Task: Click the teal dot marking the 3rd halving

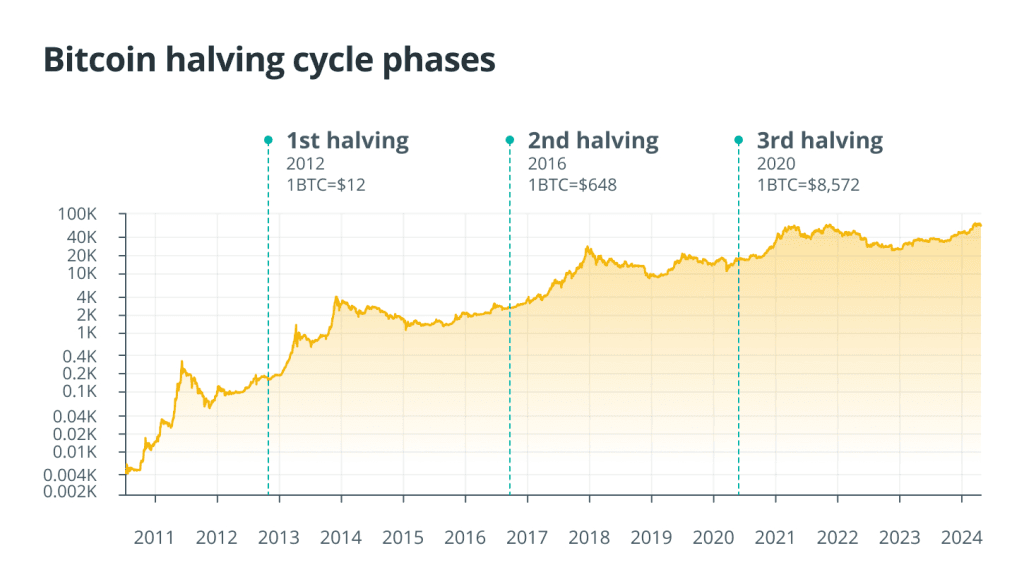Action: (x=739, y=141)
